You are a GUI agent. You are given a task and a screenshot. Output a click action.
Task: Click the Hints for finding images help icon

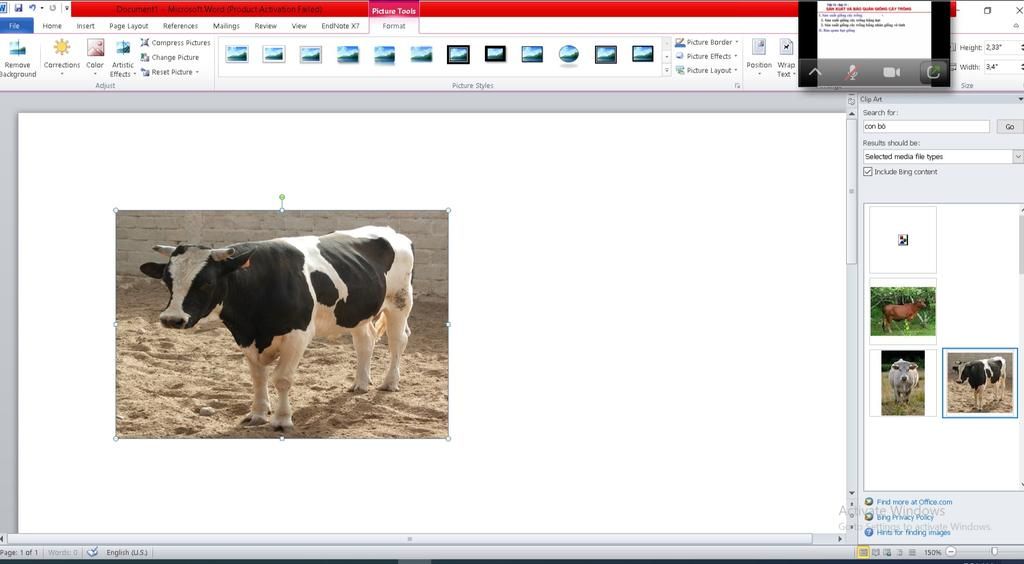point(869,533)
